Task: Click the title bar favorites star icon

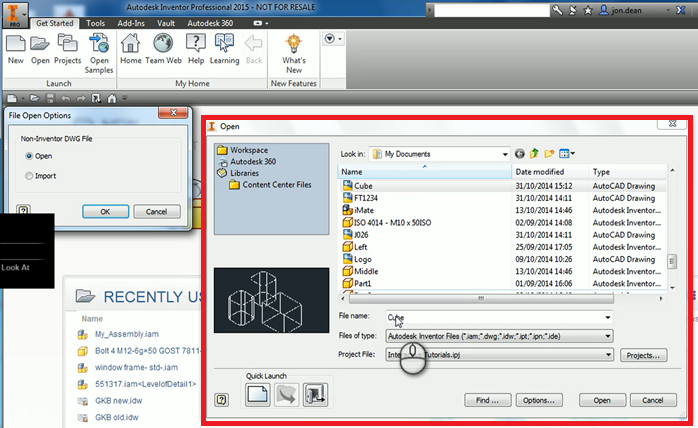Action: (588, 10)
